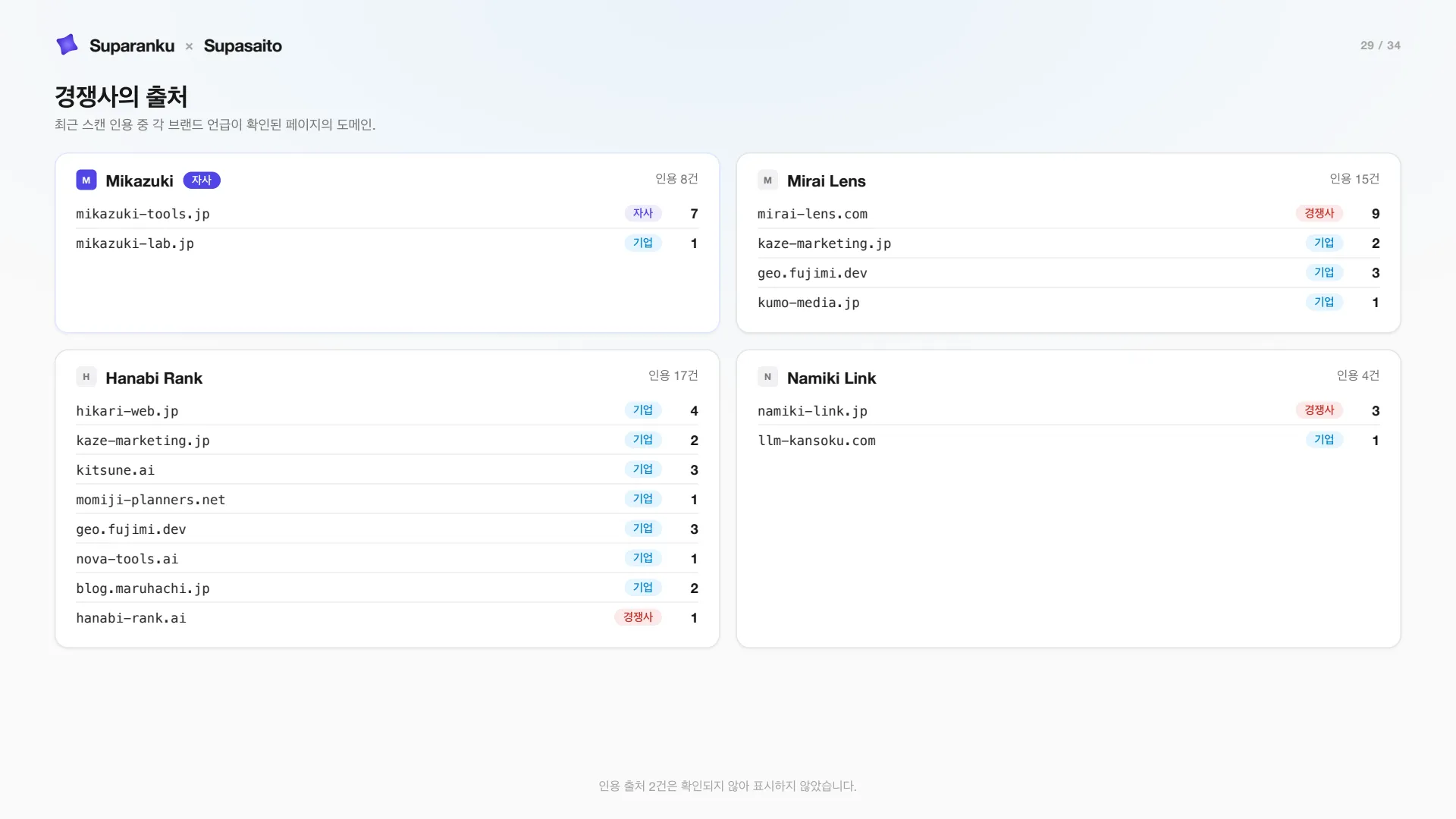Click the Suparanku purple logo icon
Screen dimensions: 1456x819
point(67,45)
